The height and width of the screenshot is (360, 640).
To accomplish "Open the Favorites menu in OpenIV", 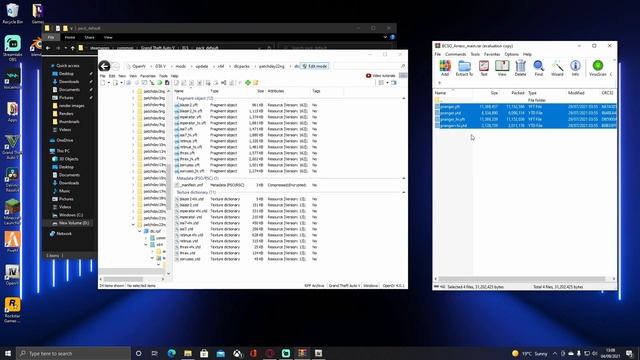I will click(148, 76).
